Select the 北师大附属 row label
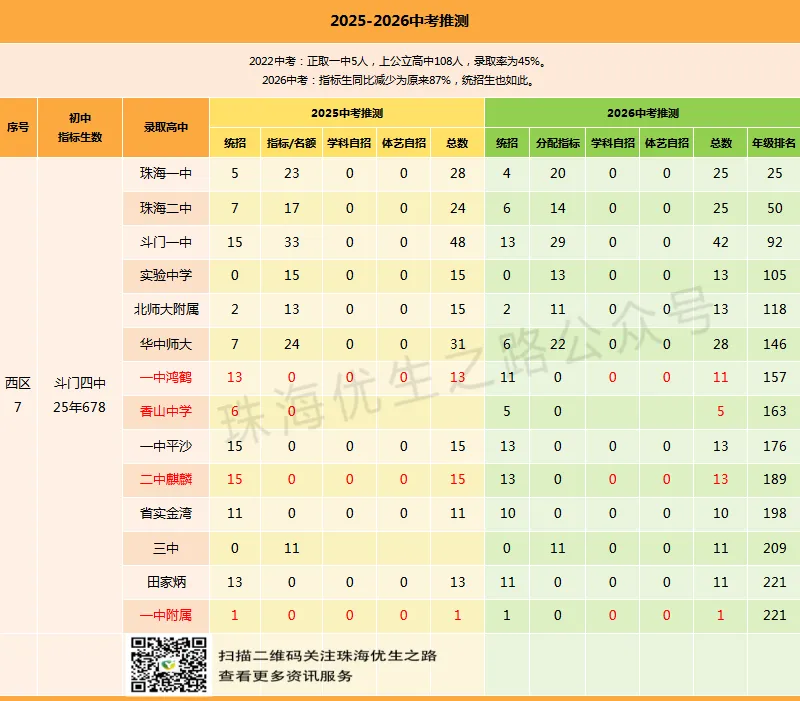Image resolution: width=800 pixels, height=701 pixels. coord(166,309)
